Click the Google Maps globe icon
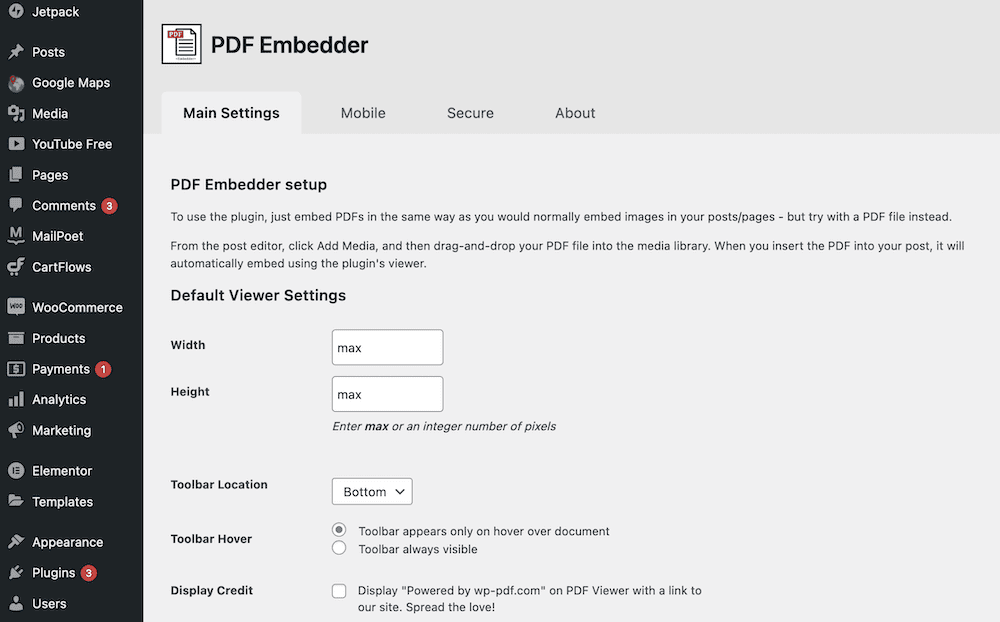The image size is (1000, 622). (x=16, y=83)
